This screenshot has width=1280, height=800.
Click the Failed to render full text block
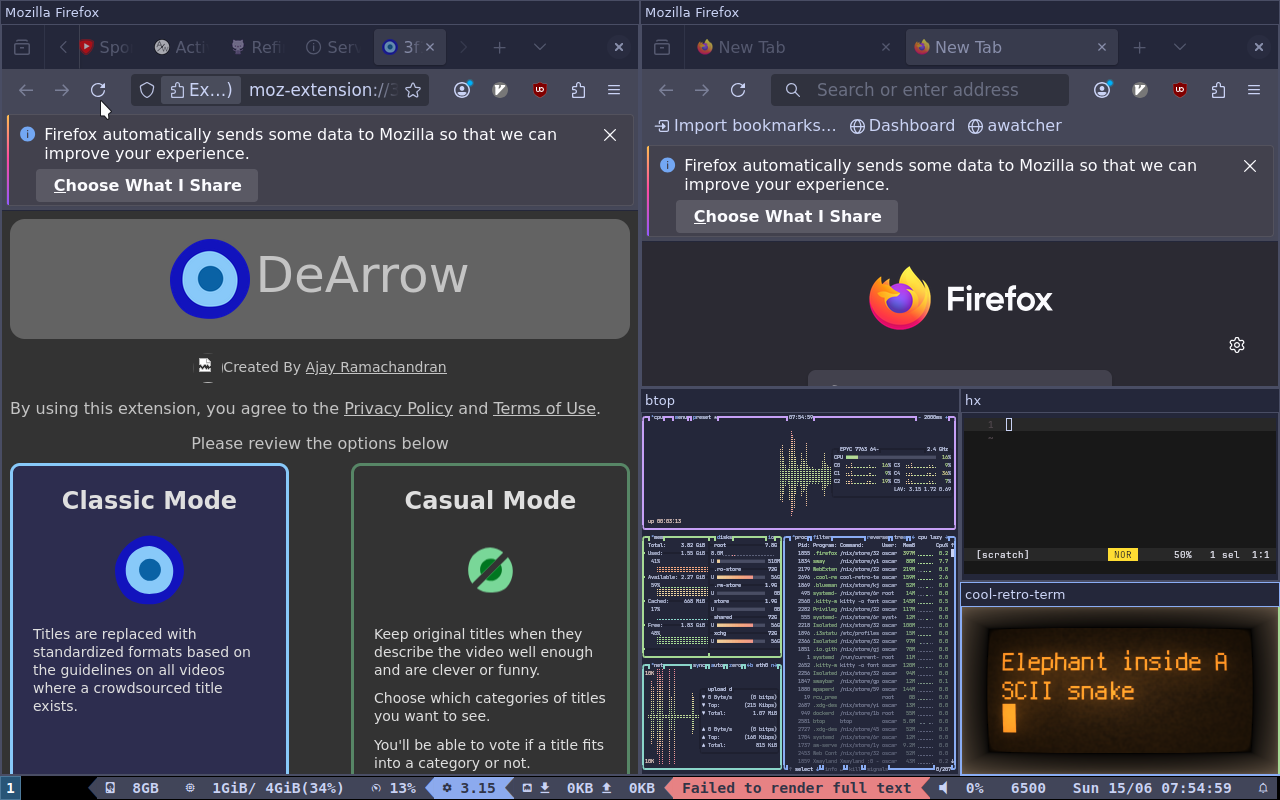tap(796, 788)
